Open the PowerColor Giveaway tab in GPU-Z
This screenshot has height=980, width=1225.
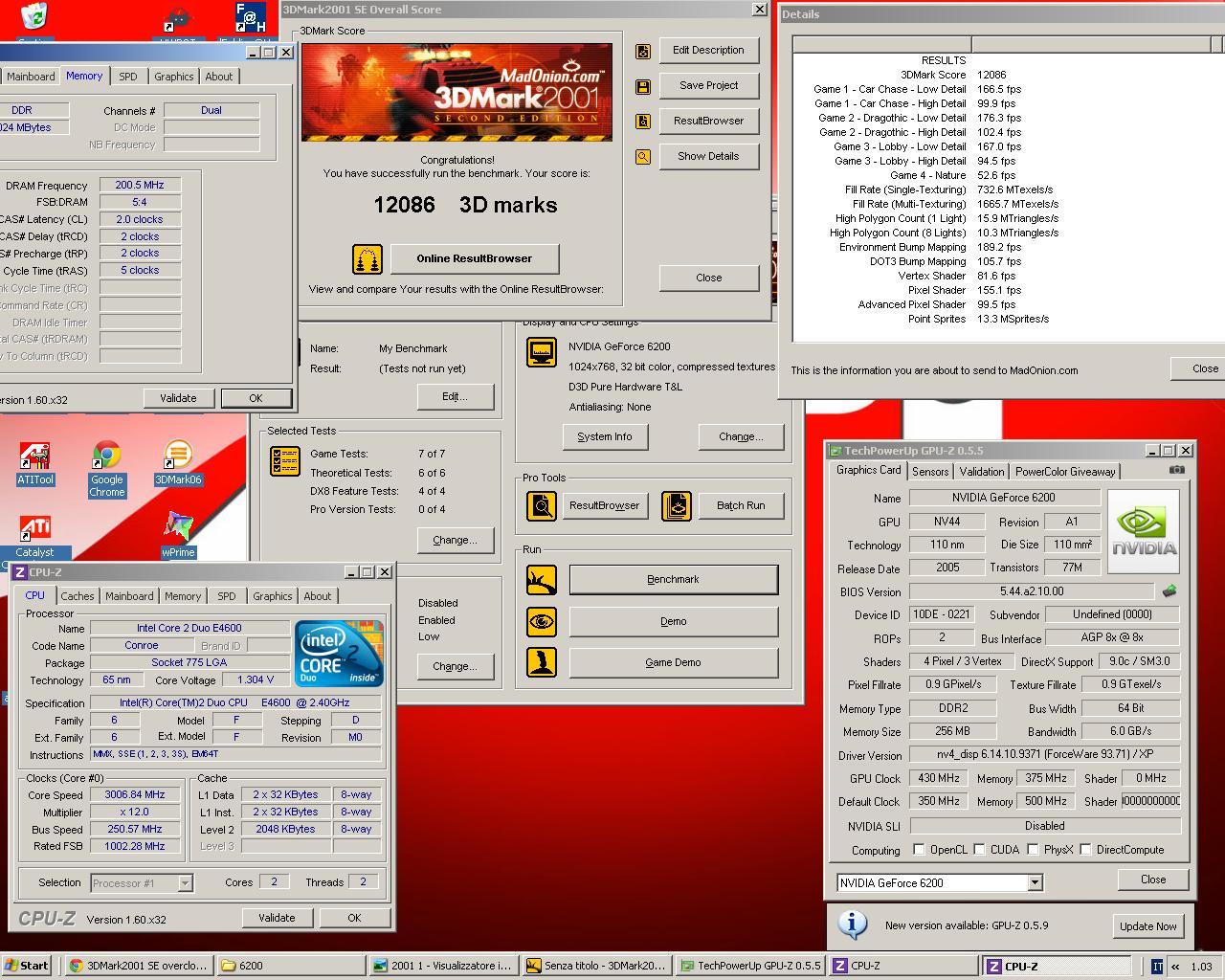[x=1065, y=472]
